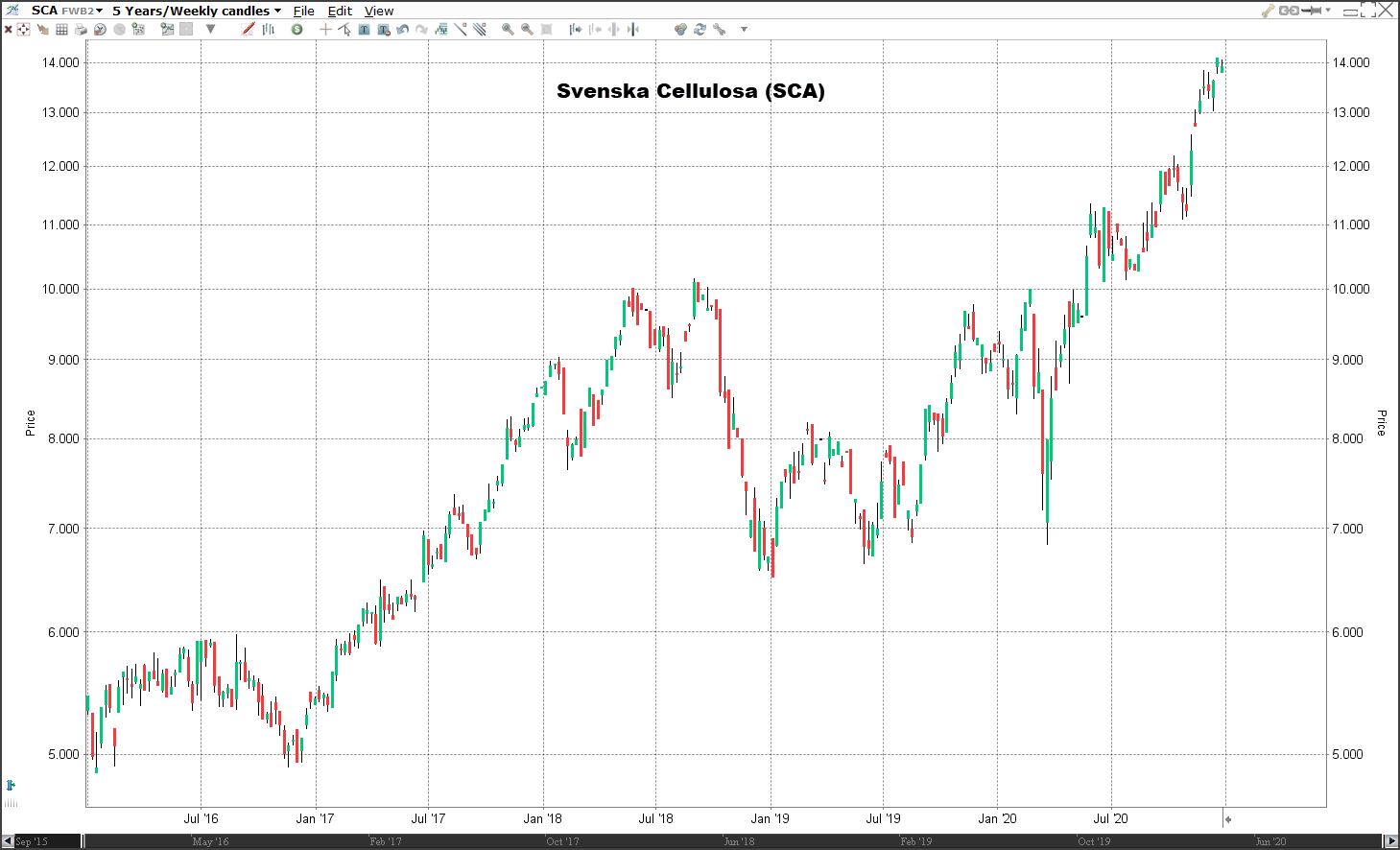Viewport: 1400px width, 850px height.
Task: Click the right arrow of timeline scrollbar
Action: click(x=1391, y=841)
